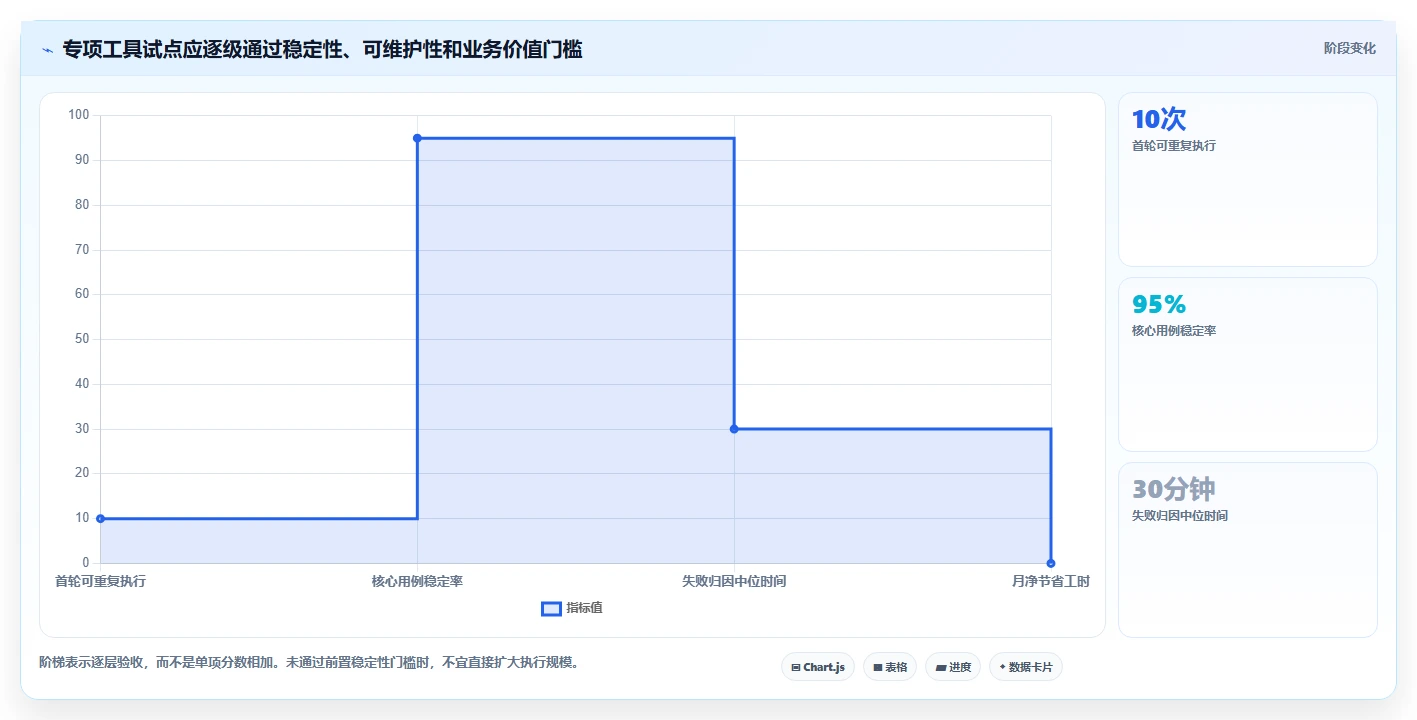Click the x-axis label 首轮可重复执行
This screenshot has height=720, width=1417.
point(100,581)
